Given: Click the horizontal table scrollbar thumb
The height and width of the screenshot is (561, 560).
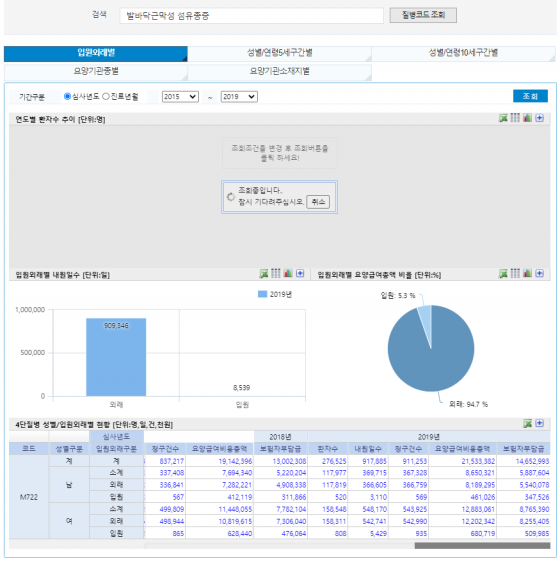Looking at the screenshot, I should (482, 546).
